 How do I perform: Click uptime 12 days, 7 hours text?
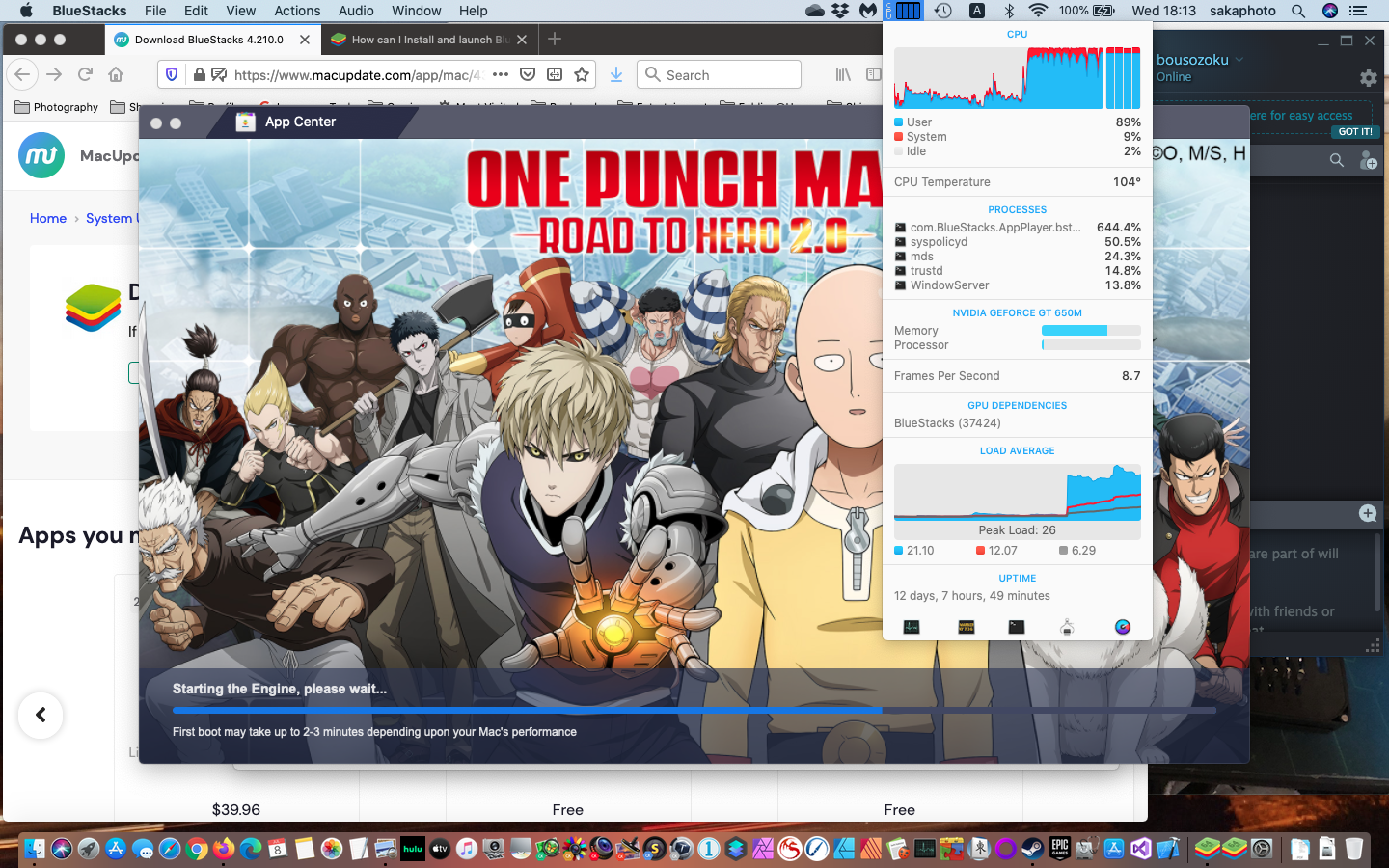click(x=971, y=596)
